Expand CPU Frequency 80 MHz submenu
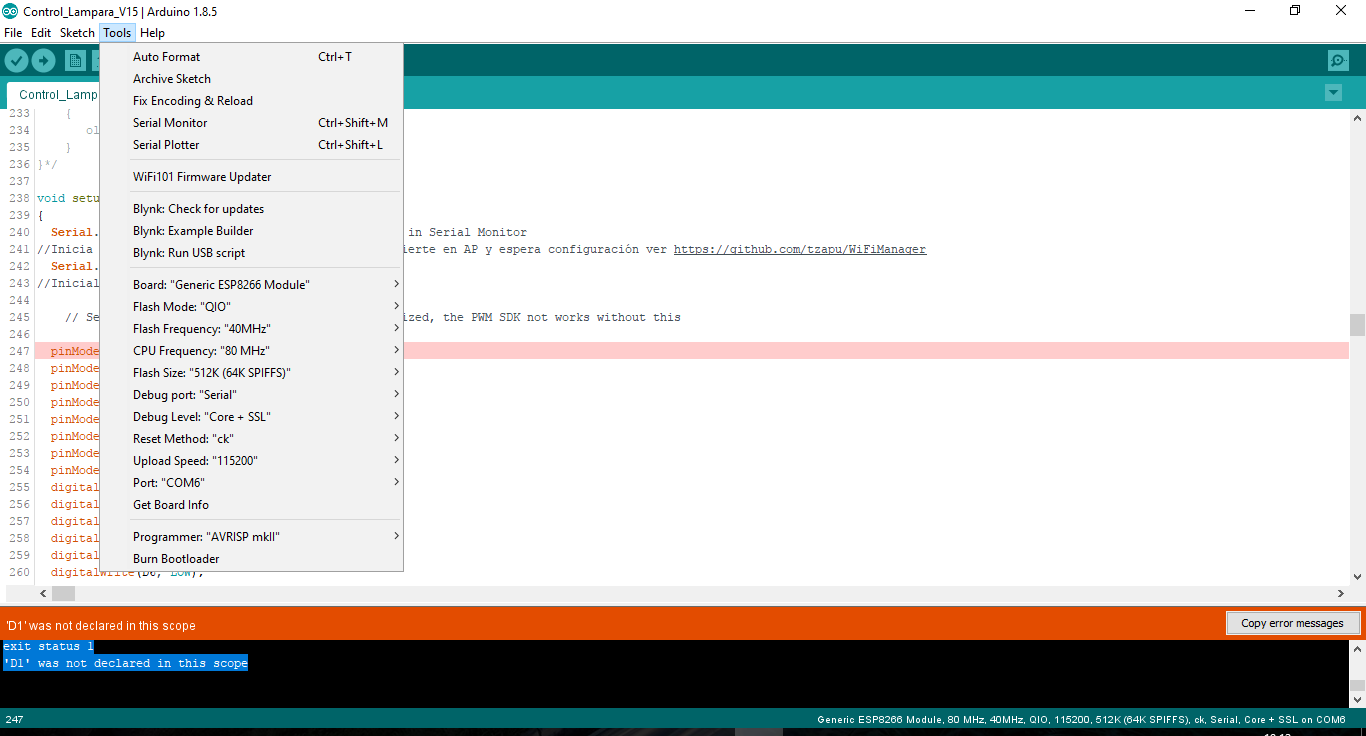Screen dimensions: 1366x736 click(x=251, y=351)
